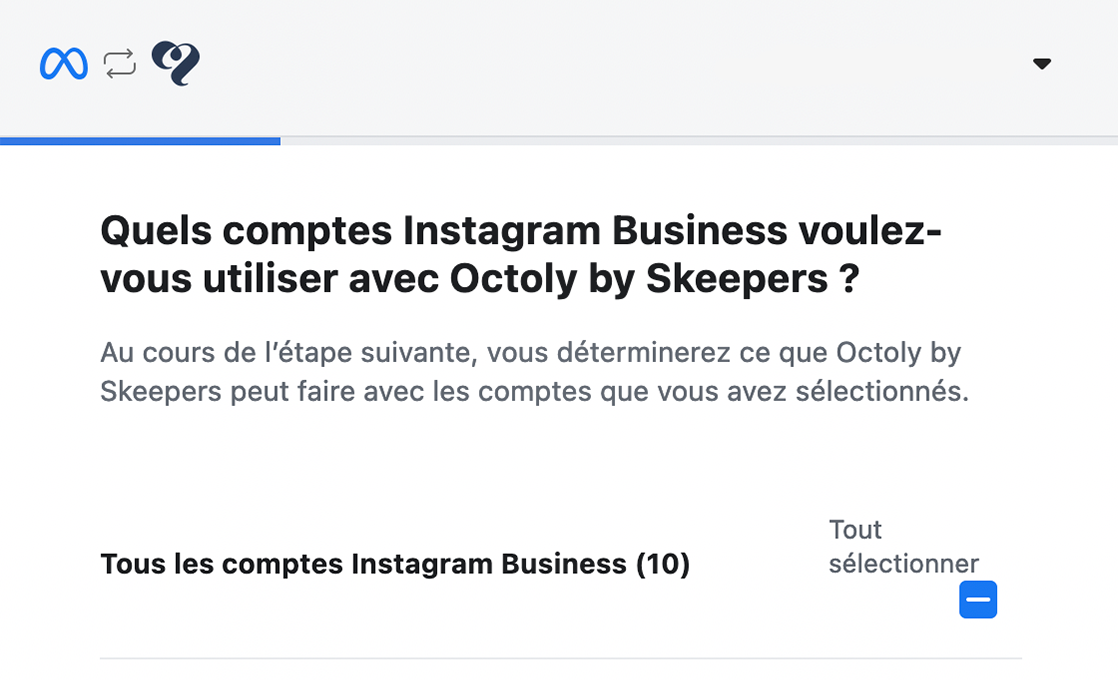Viewport: 1118px width, 680px height.
Task: Click "Tous les comptes Instagram Business" heading
Action: (364, 564)
